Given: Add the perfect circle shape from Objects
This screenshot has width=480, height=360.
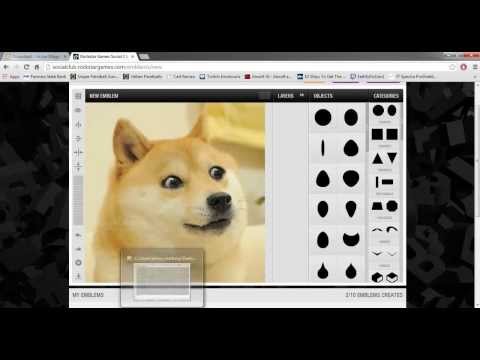Looking at the screenshot, I should coord(323,117).
